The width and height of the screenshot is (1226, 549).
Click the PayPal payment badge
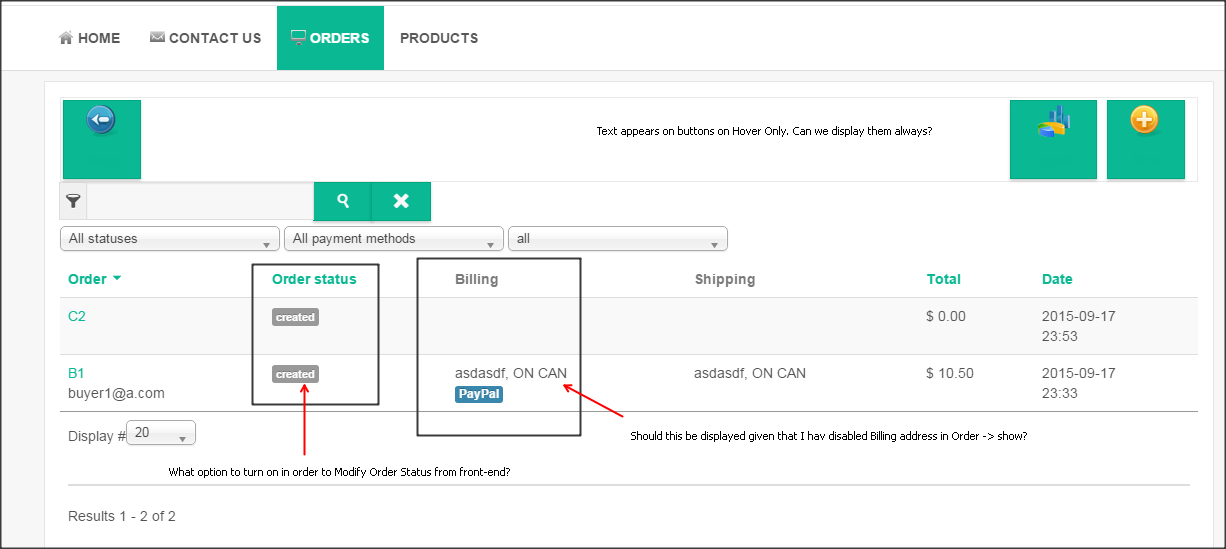[479, 394]
